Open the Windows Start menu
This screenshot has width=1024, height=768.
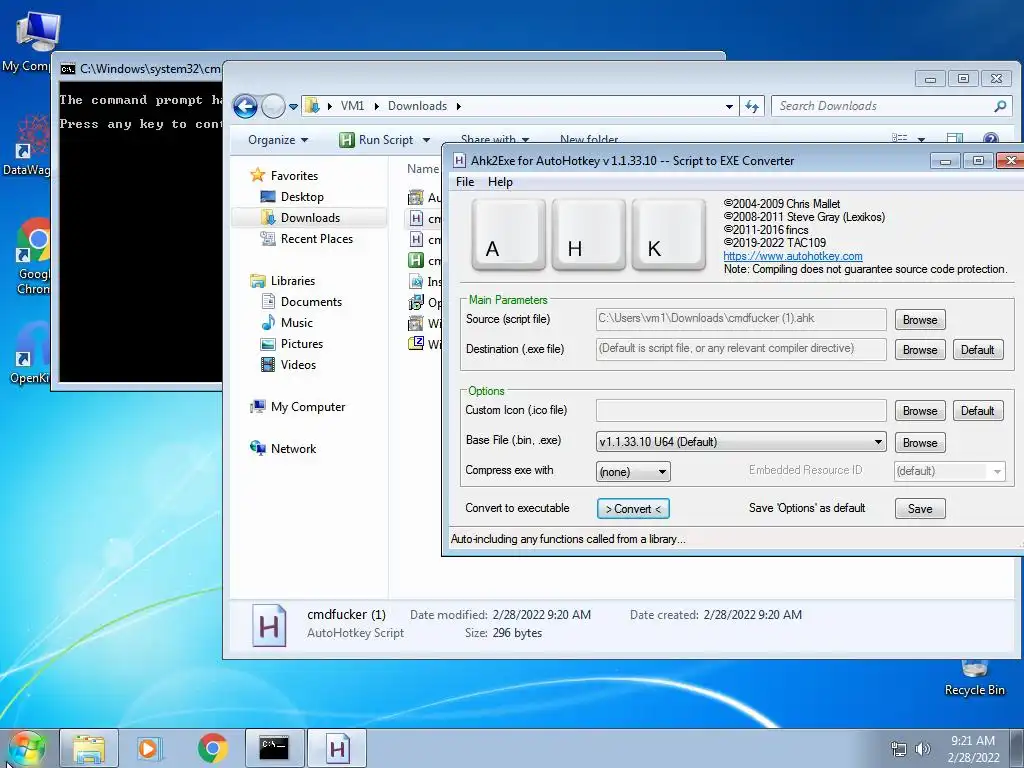[x=25, y=748]
